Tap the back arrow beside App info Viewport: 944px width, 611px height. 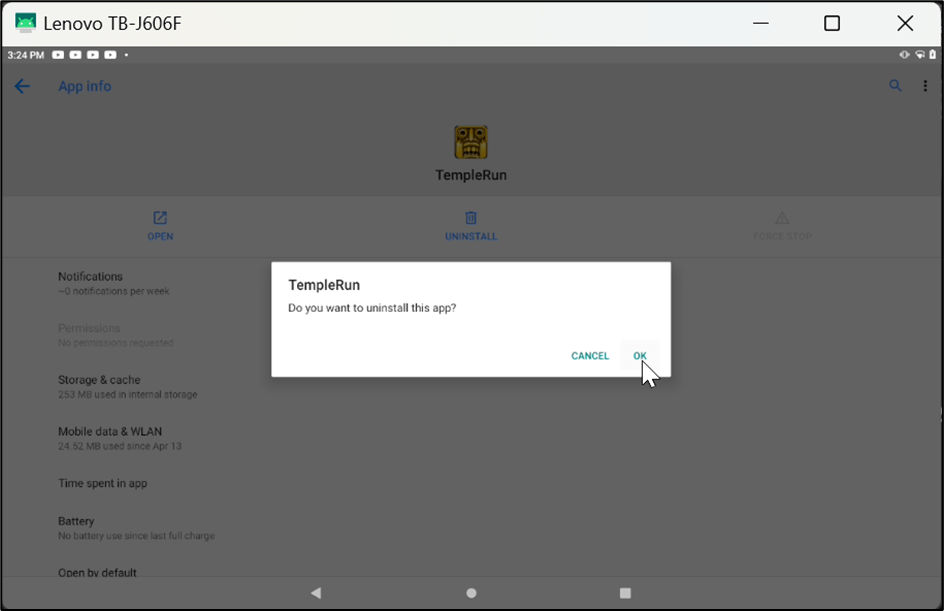[x=22, y=87]
